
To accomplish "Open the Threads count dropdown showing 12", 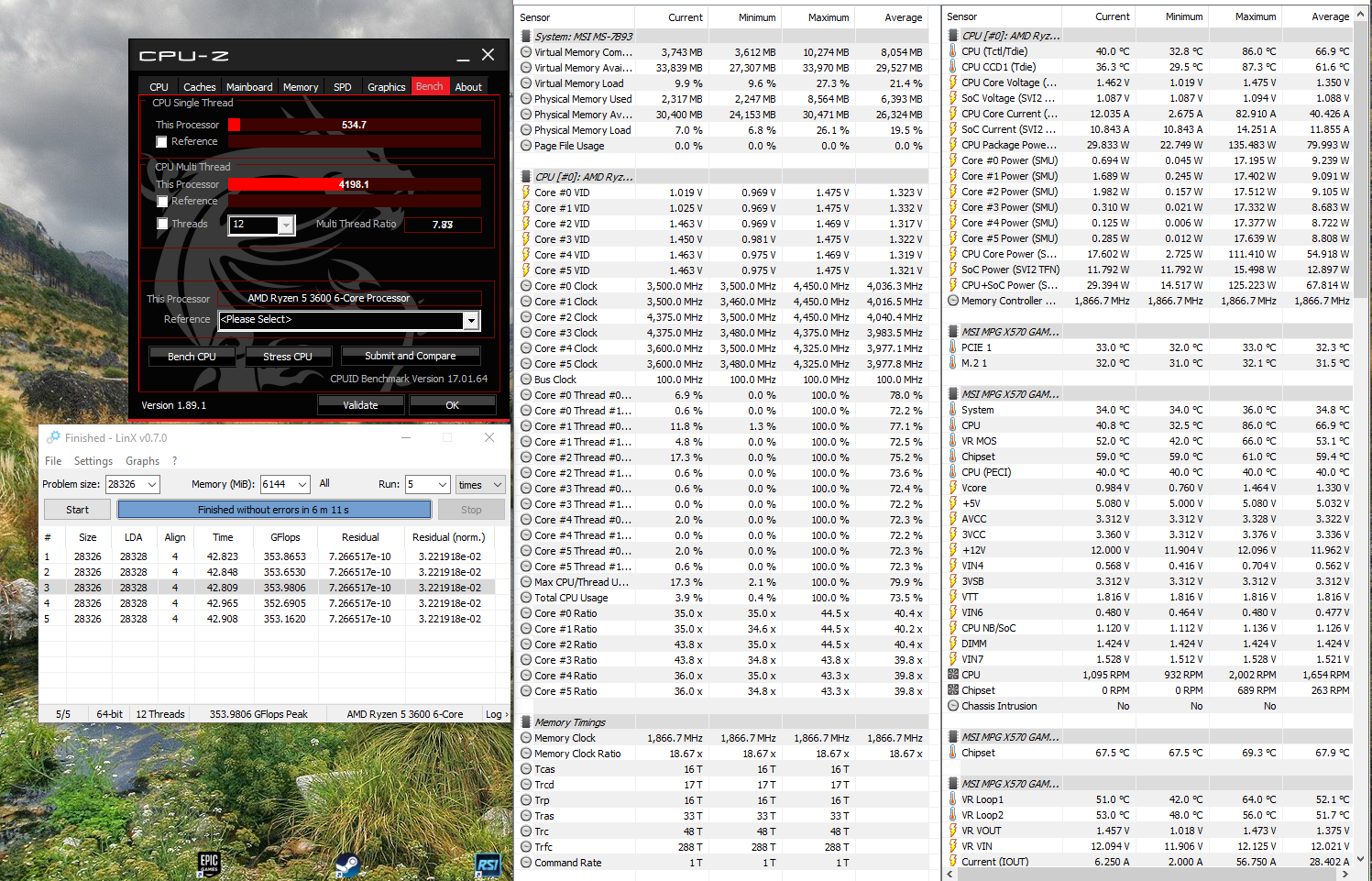I will click(x=286, y=225).
